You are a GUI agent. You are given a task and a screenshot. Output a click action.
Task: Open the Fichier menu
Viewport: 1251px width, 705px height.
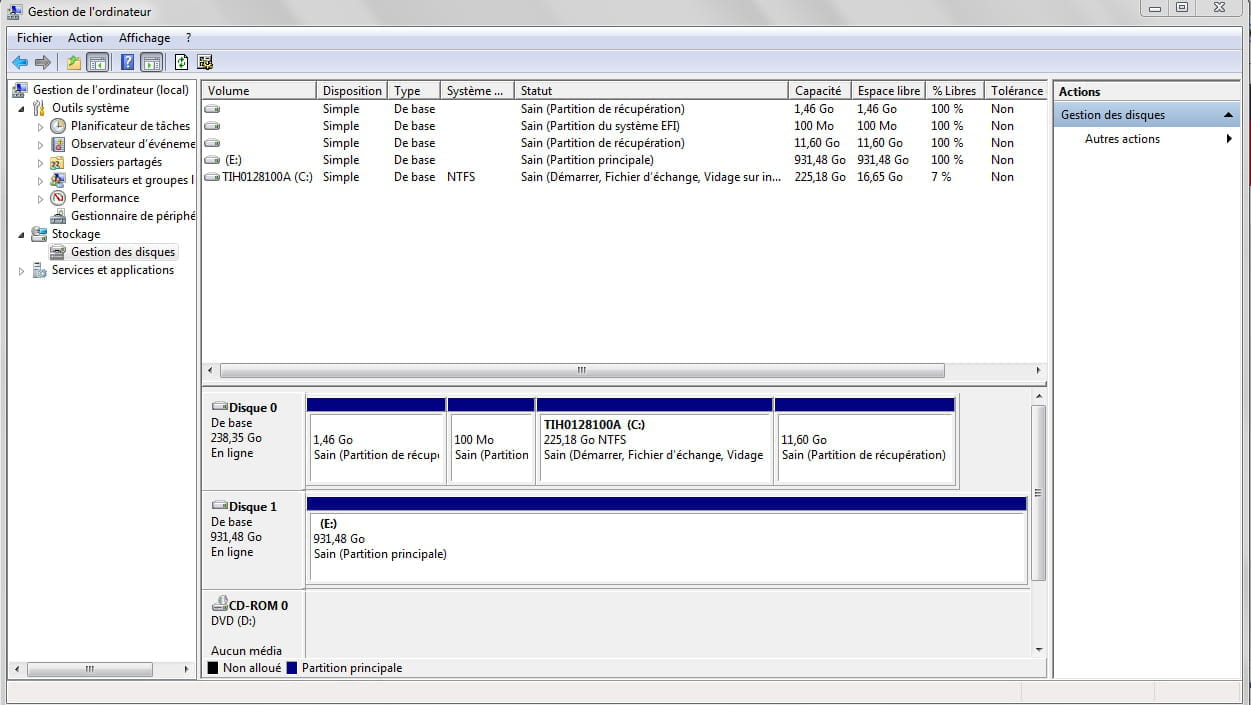coord(34,38)
